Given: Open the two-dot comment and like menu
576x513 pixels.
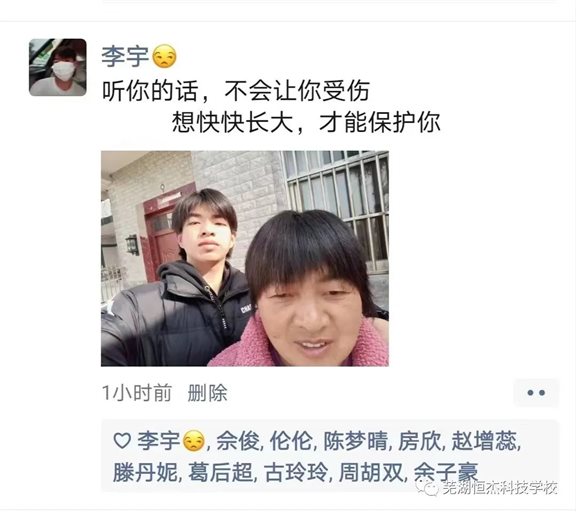Looking at the screenshot, I should (x=536, y=392).
